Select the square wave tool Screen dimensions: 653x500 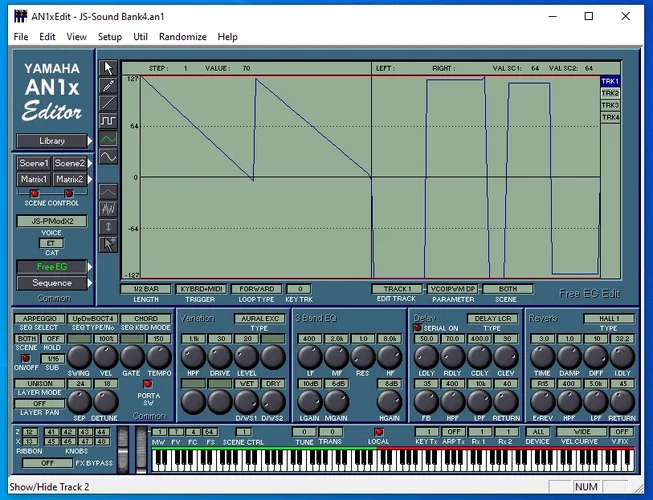point(108,121)
